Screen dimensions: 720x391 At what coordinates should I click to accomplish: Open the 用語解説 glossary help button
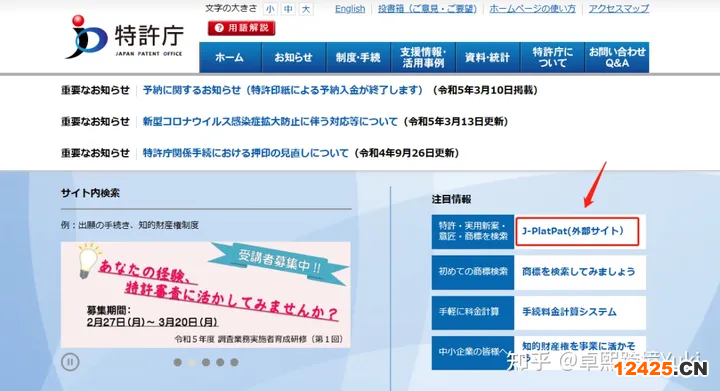coord(242,28)
